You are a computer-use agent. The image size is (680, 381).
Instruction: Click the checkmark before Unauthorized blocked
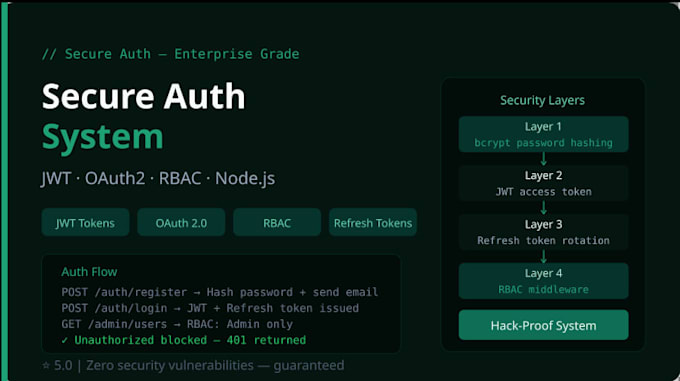(65, 341)
